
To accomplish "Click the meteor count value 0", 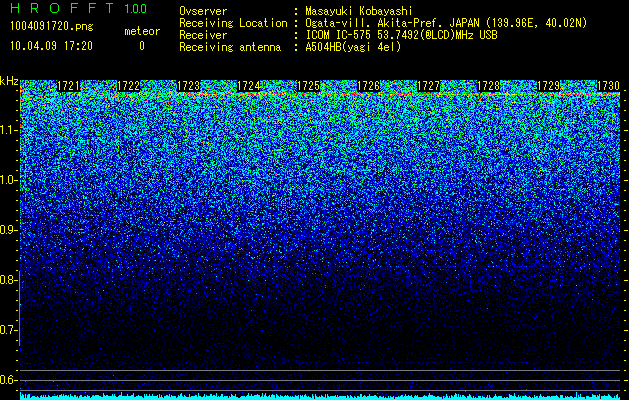I will click(x=142, y=46).
